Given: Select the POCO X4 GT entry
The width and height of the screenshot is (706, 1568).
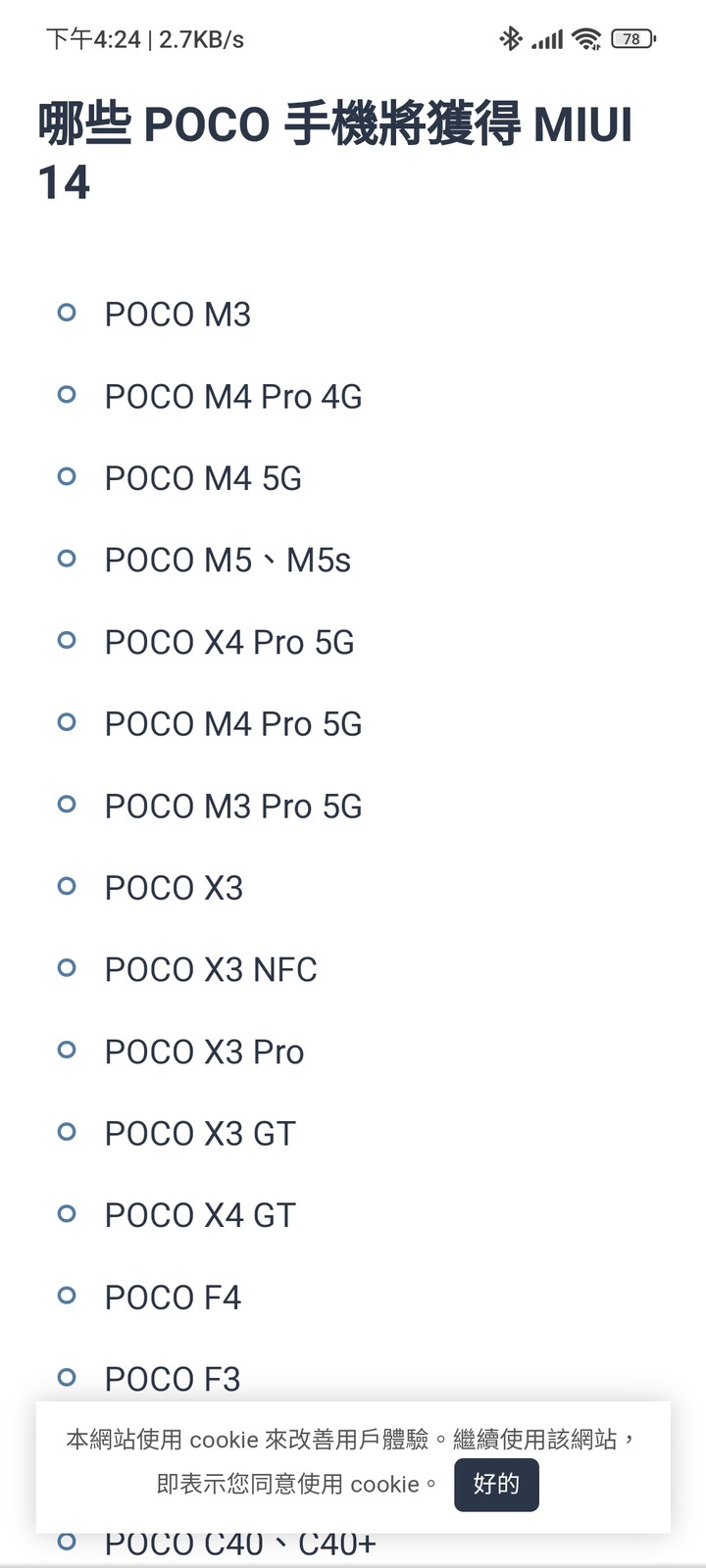Looking at the screenshot, I should click(x=200, y=1215).
